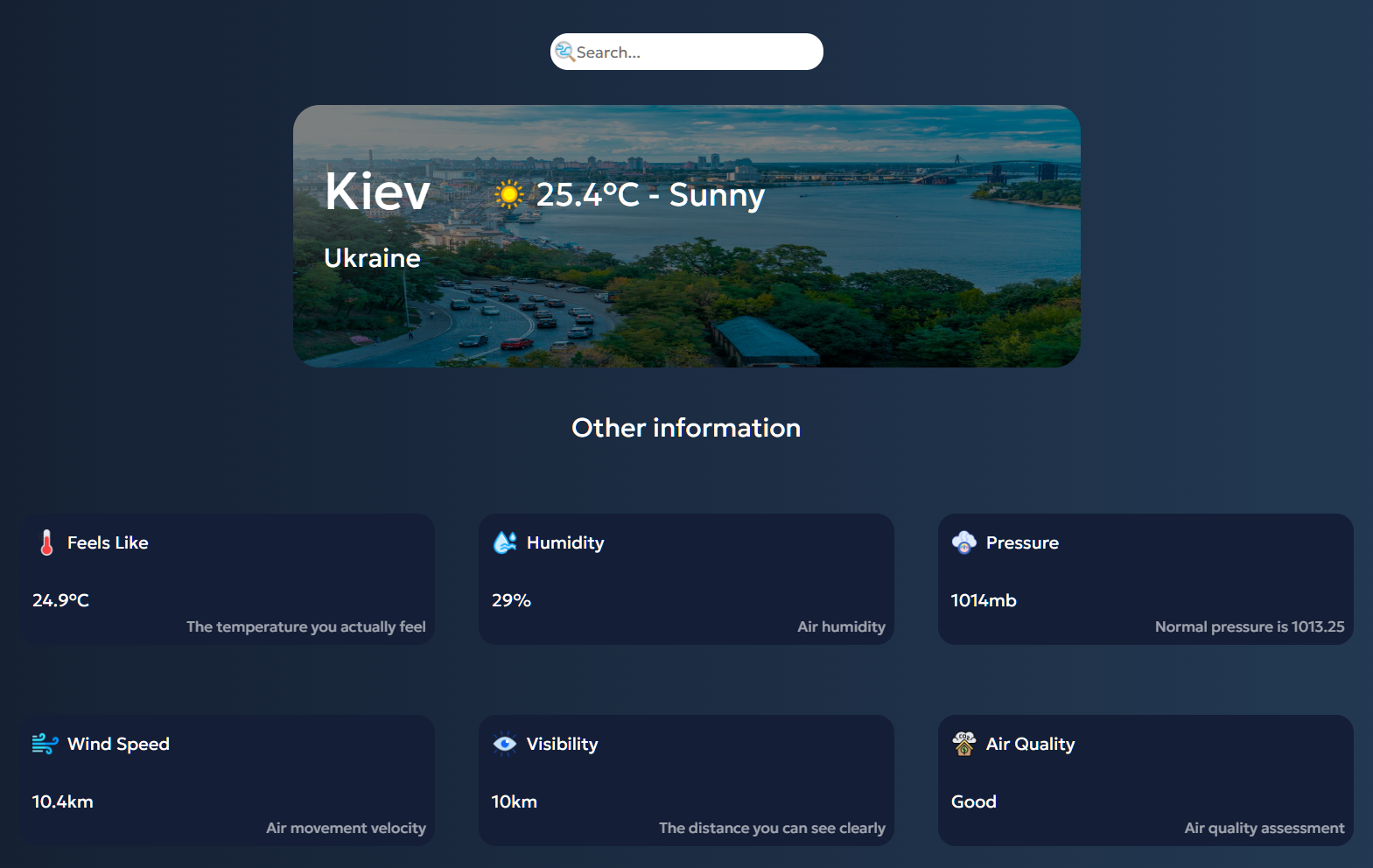Screen dimensions: 1373x868
Task: Click 'Normal pressure is 1013.25' text
Action: (x=1250, y=626)
